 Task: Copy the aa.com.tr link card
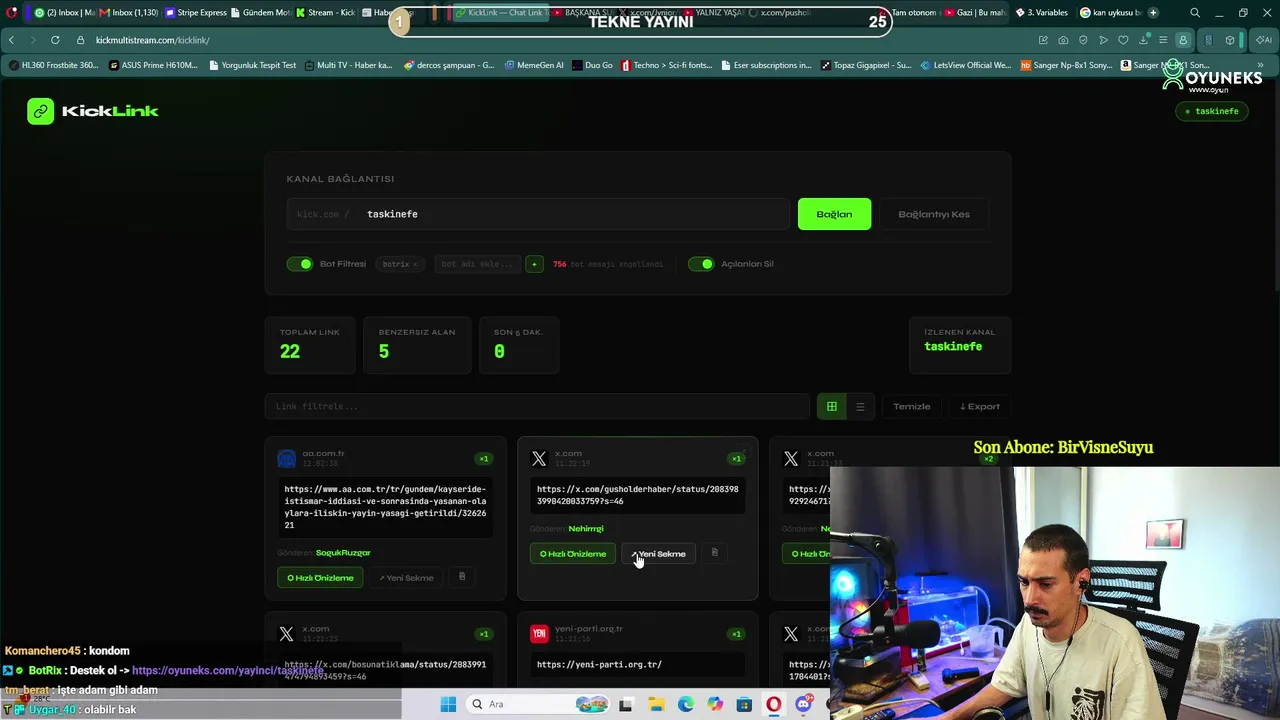click(462, 577)
